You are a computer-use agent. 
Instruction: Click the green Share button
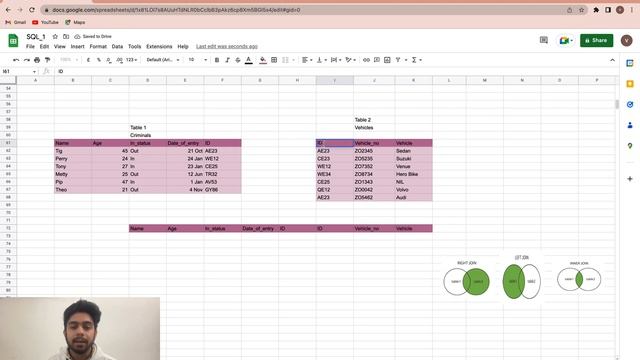[x=596, y=40]
